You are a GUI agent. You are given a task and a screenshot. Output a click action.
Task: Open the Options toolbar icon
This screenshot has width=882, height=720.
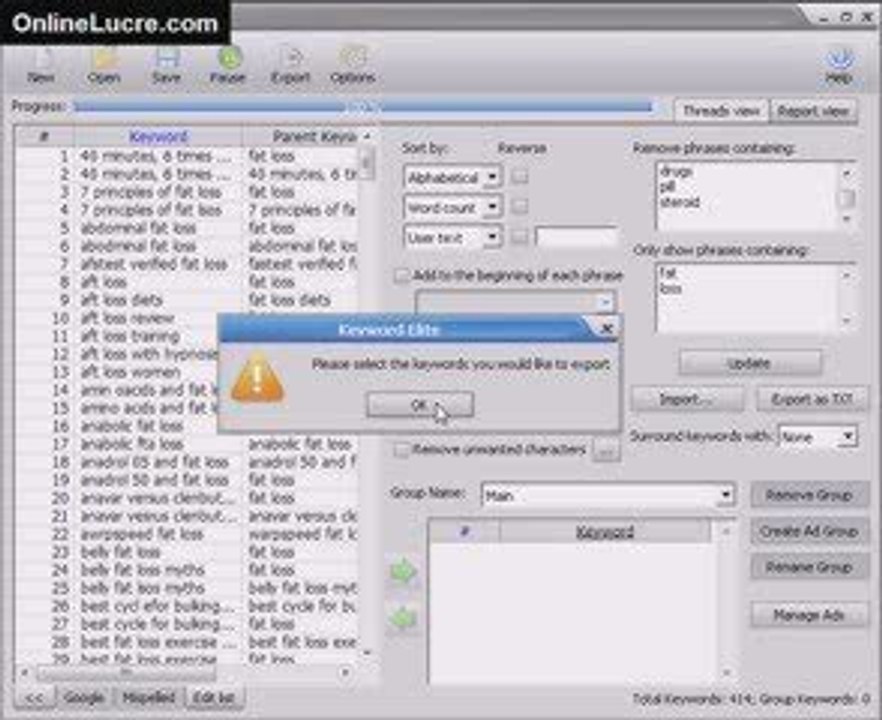click(353, 66)
